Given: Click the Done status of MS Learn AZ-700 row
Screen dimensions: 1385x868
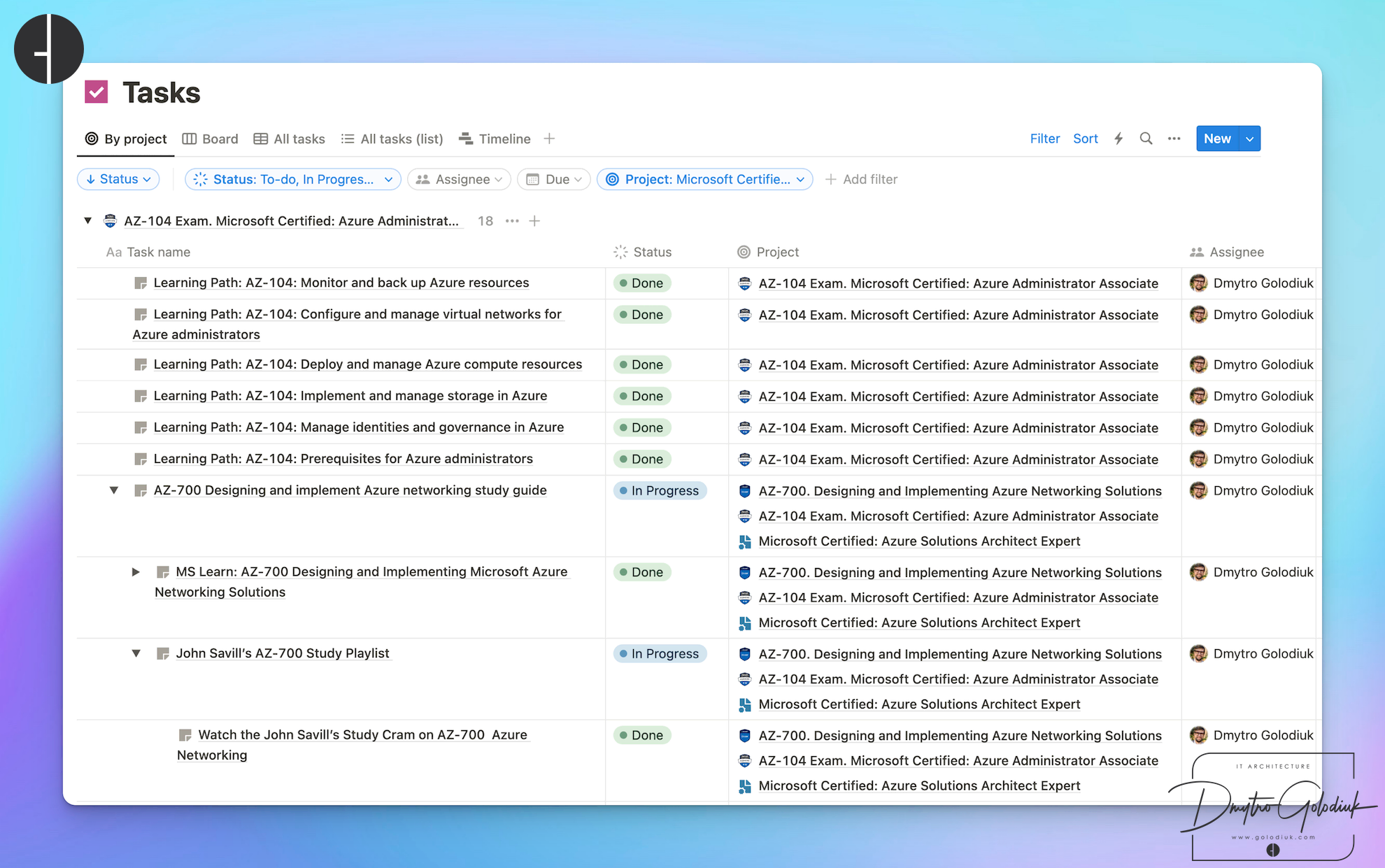Looking at the screenshot, I should (x=642, y=572).
